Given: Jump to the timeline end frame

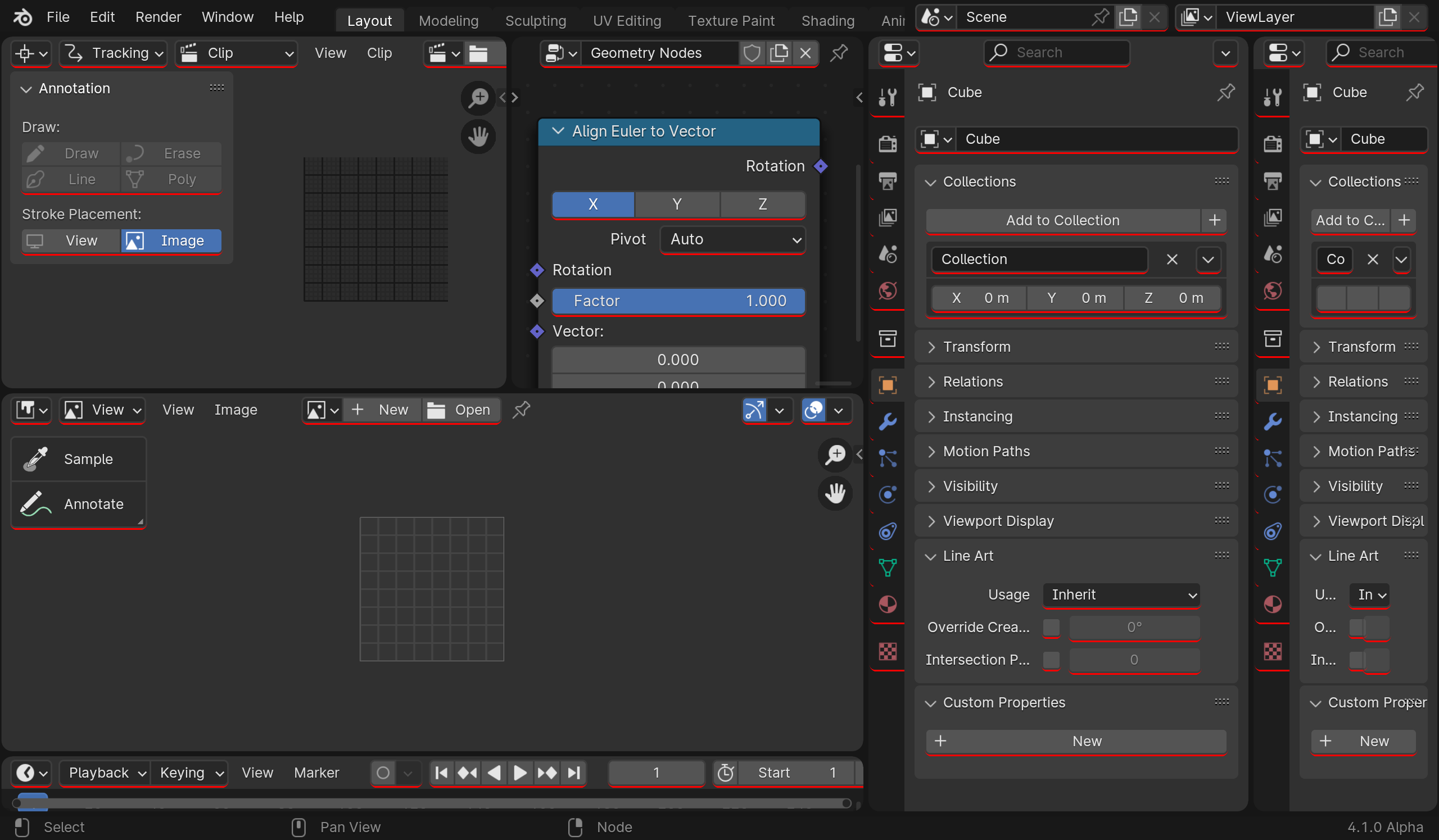Looking at the screenshot, I should (573, 773).
